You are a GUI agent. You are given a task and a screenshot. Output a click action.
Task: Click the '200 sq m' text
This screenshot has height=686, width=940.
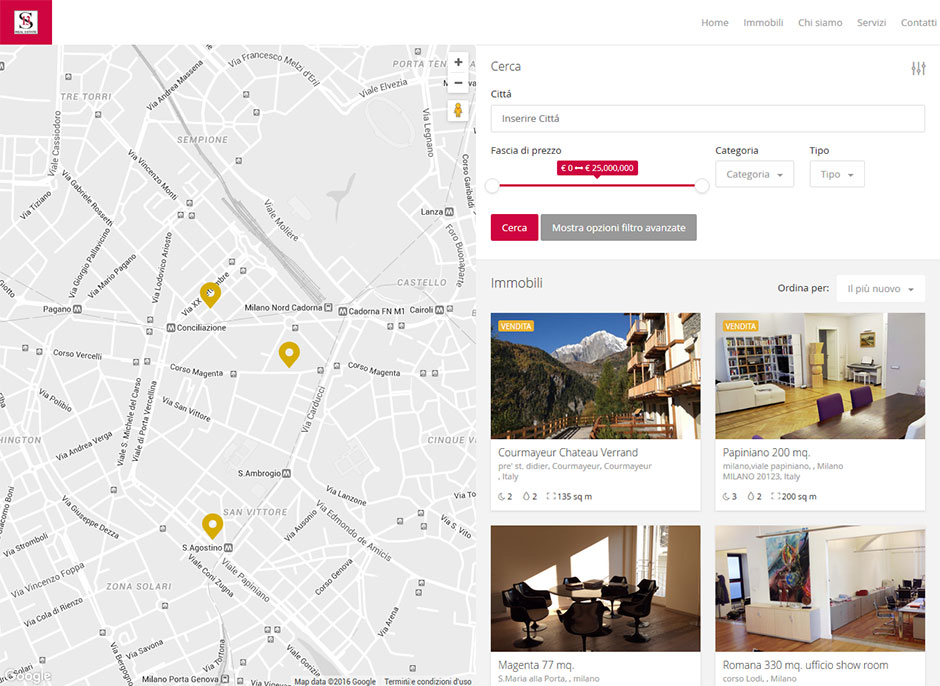pos(799,497)
